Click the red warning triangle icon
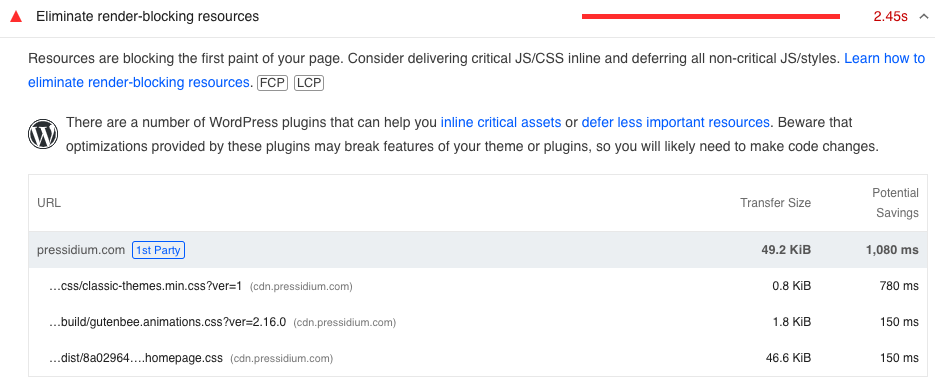This screenshot has width=935, height=382. 16,17
